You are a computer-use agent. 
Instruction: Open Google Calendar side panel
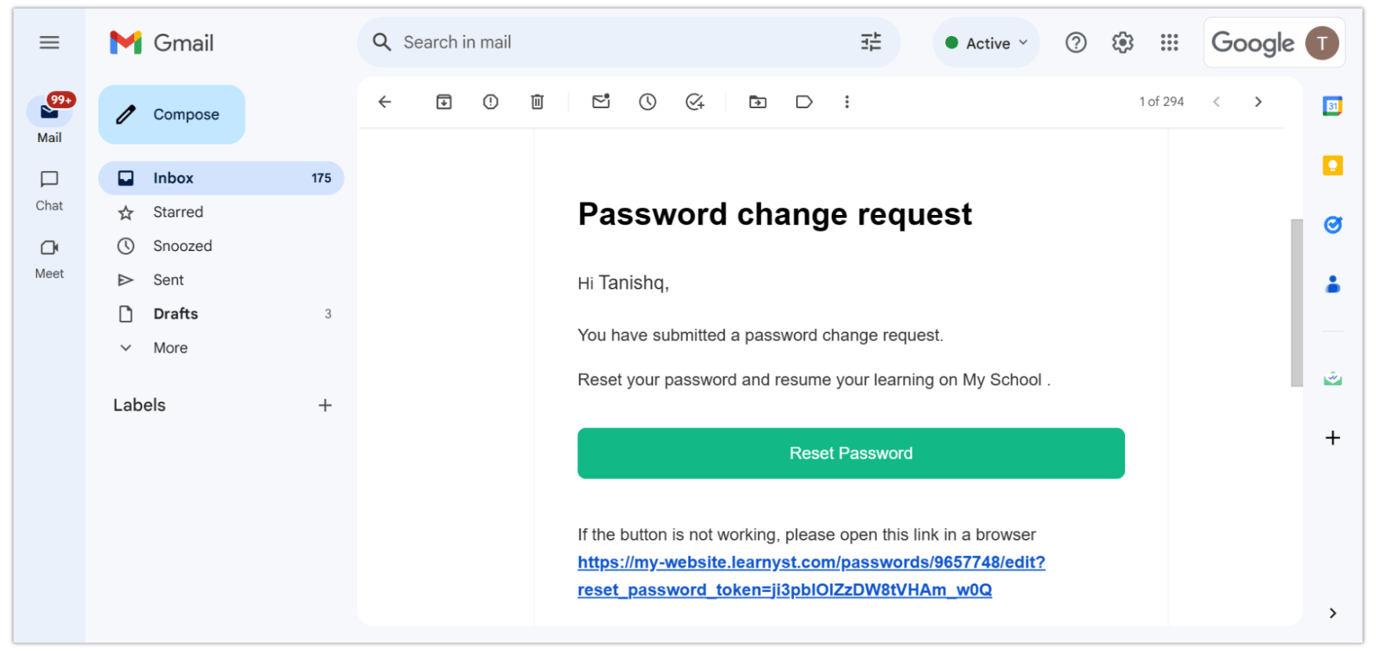point(1332,104)
